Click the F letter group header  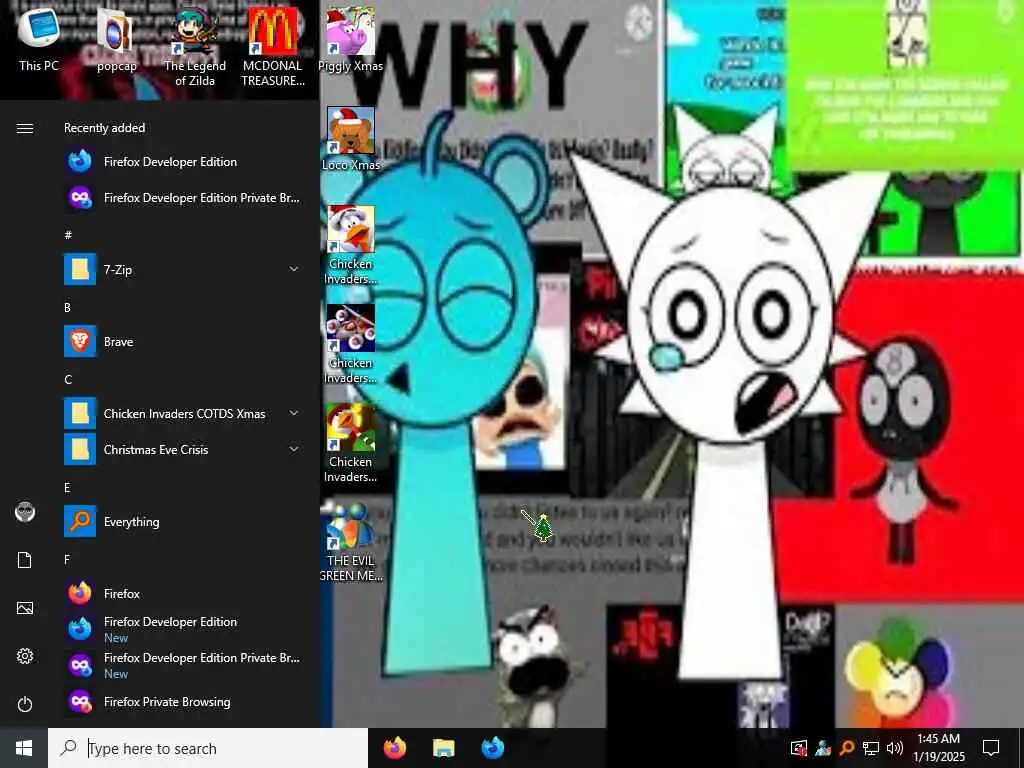[x=67, y=559]
